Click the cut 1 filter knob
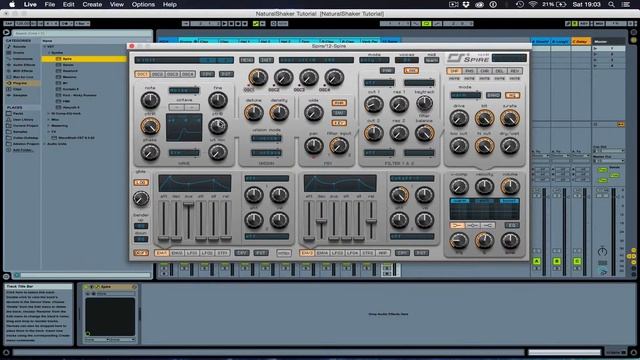The width and height of the screenshot is (640, 360). click(373, 104)
